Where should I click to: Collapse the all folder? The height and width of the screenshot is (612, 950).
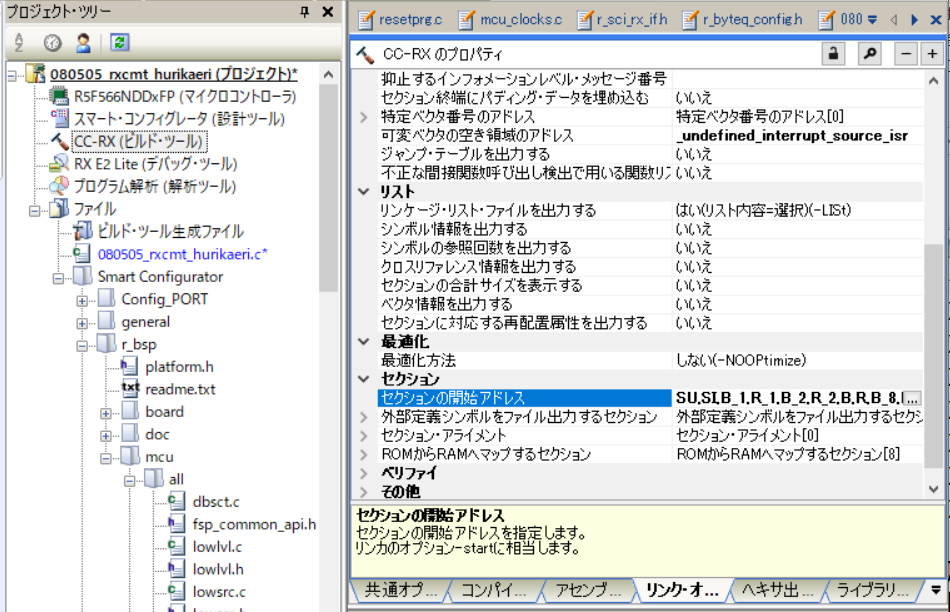129,481
